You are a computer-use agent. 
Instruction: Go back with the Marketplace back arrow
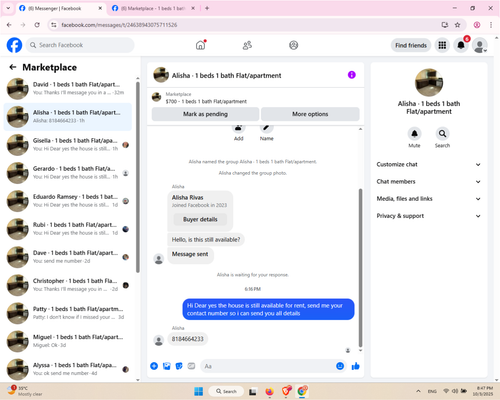pos(13,67)
